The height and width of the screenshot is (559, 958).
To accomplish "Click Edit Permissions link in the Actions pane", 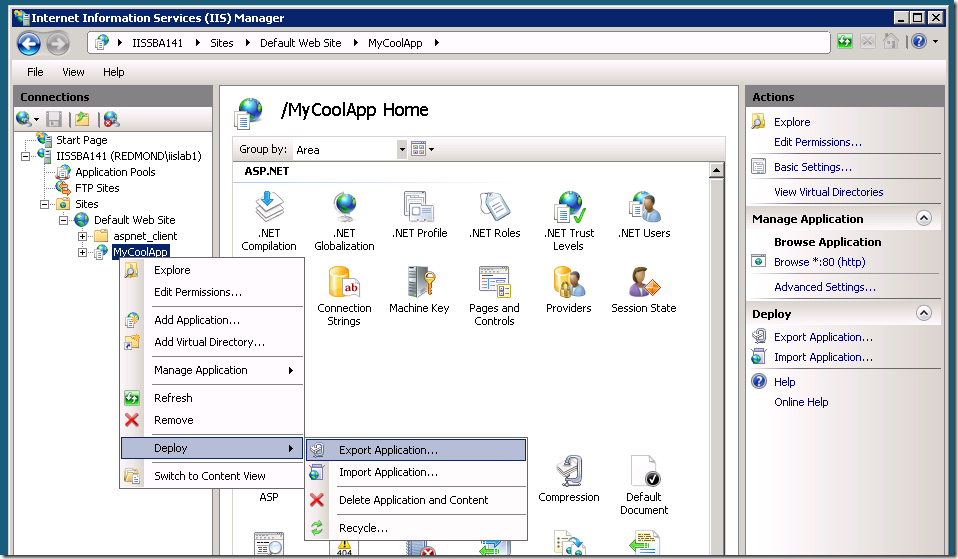I will point(817,142).
